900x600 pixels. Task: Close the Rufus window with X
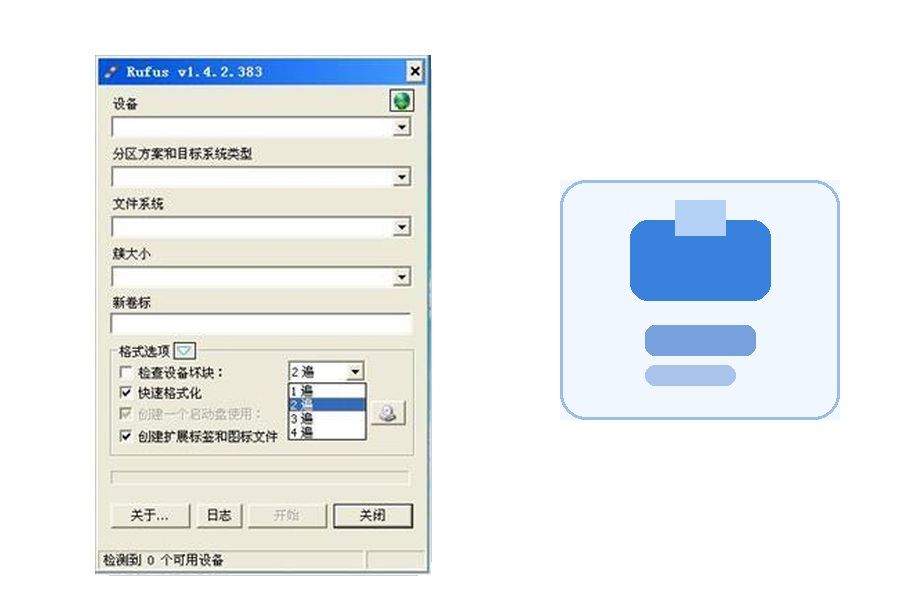click(x=415, y=71)
